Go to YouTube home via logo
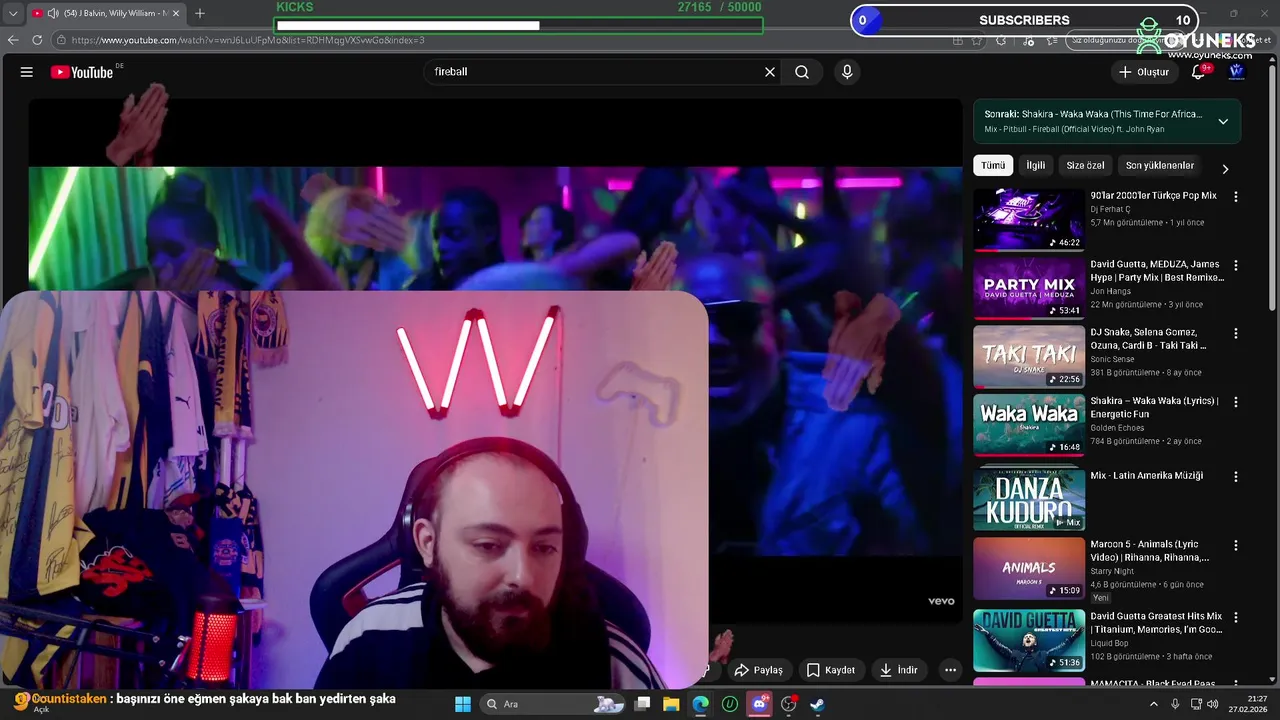The image size is (1280, 720). tap(82, 72)
